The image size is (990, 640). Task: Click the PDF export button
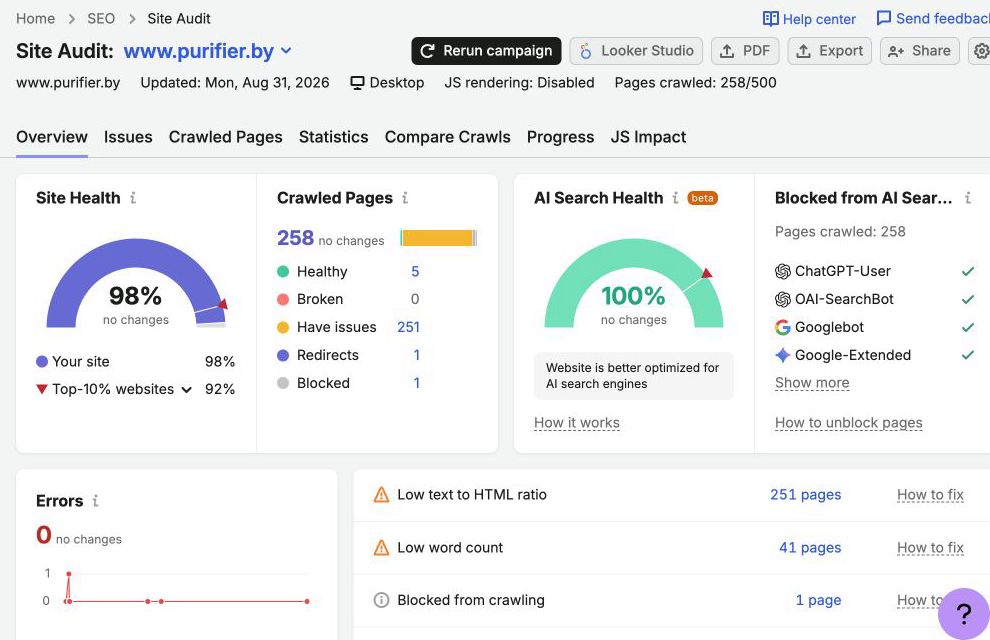(745, 51)
